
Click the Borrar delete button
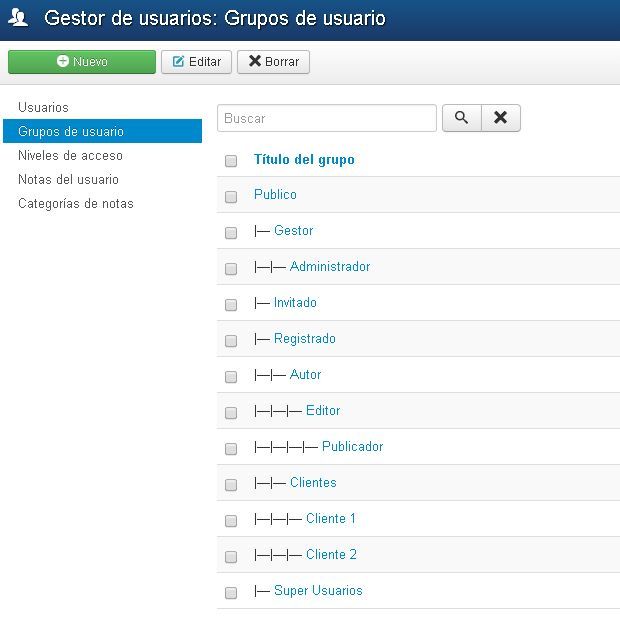(273, 62)
